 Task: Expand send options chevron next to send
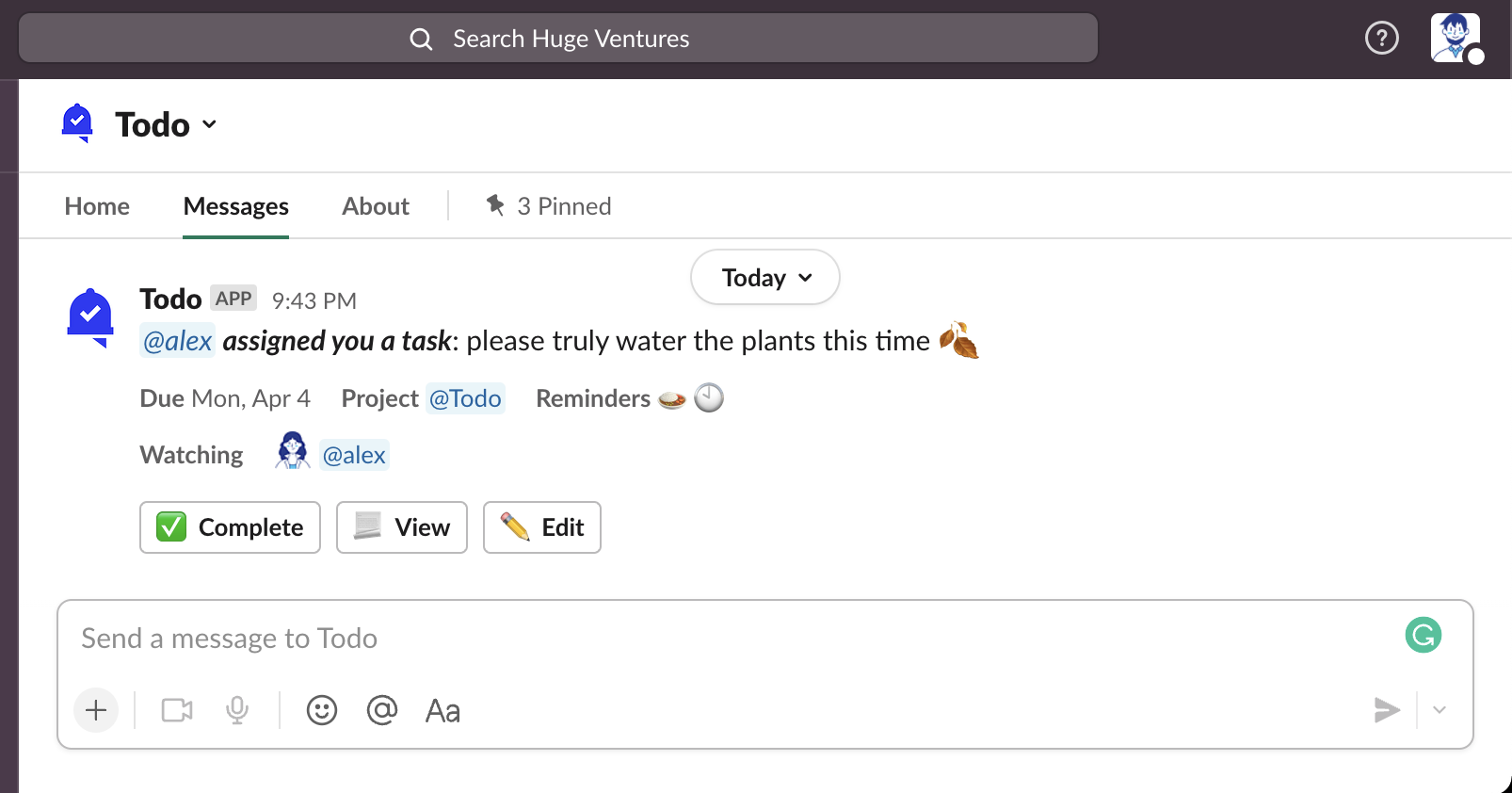1439,710
